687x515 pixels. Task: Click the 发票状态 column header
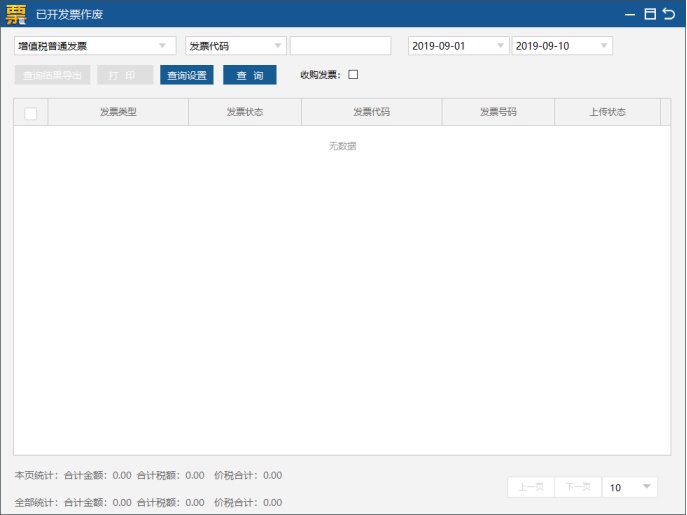(x=245, y=112)
